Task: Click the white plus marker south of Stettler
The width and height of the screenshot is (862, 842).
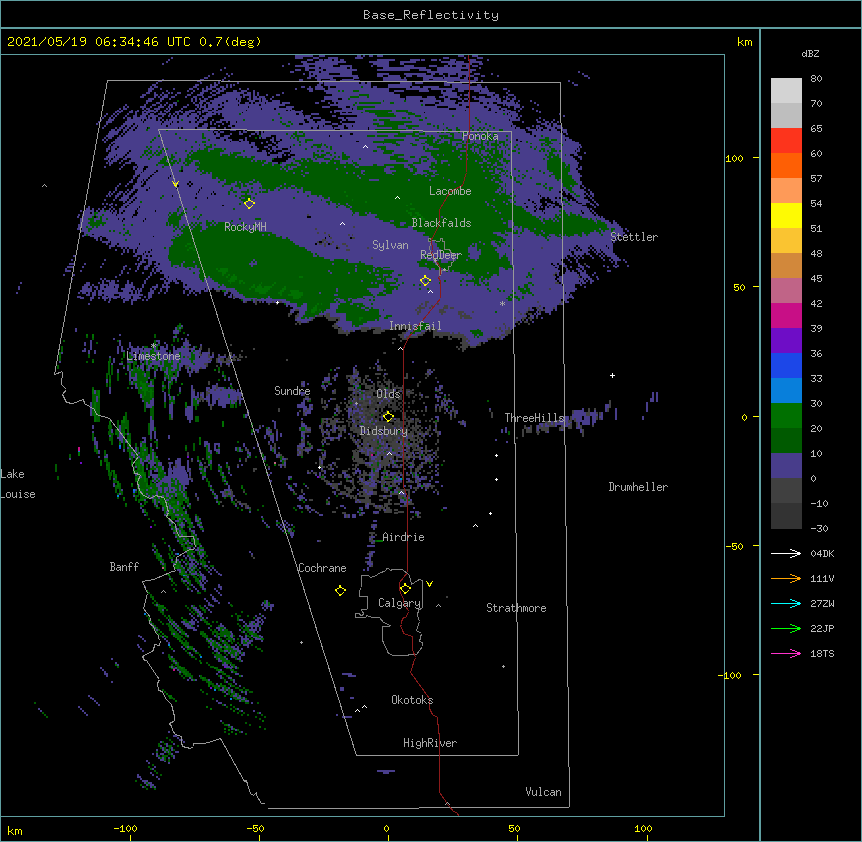Action: click(612, 375)
